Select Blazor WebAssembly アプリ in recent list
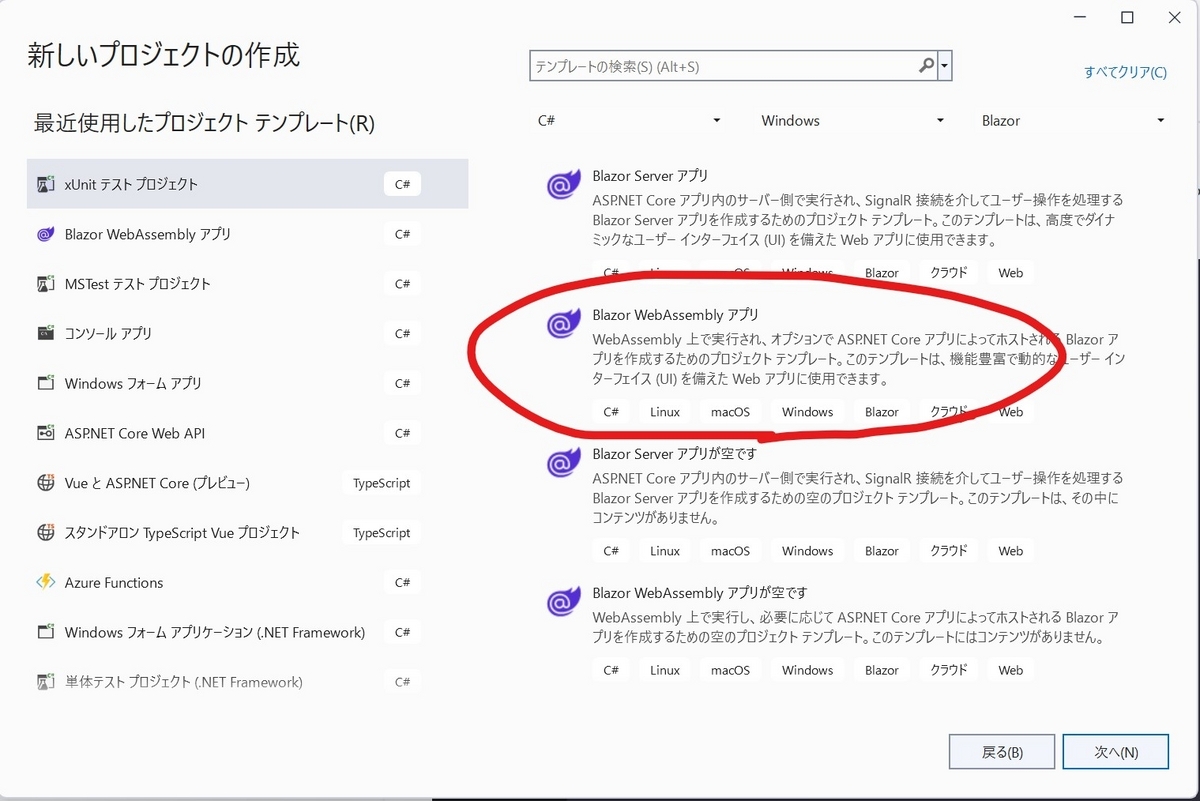Viewport: 1200px width, 801px height. 247,234
